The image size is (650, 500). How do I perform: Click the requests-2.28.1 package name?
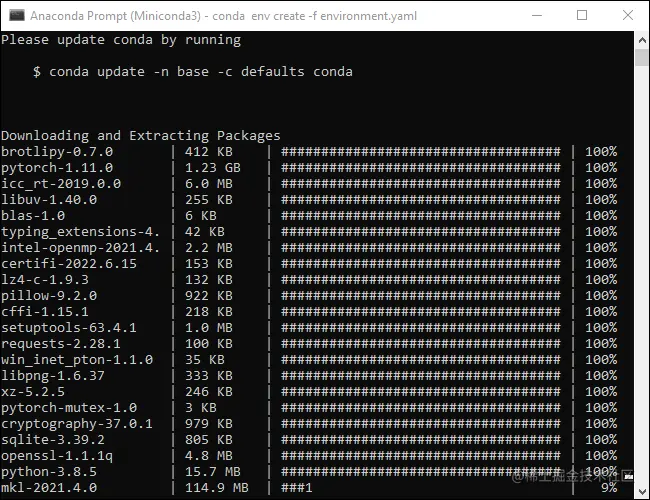click(x=61, y=344)
